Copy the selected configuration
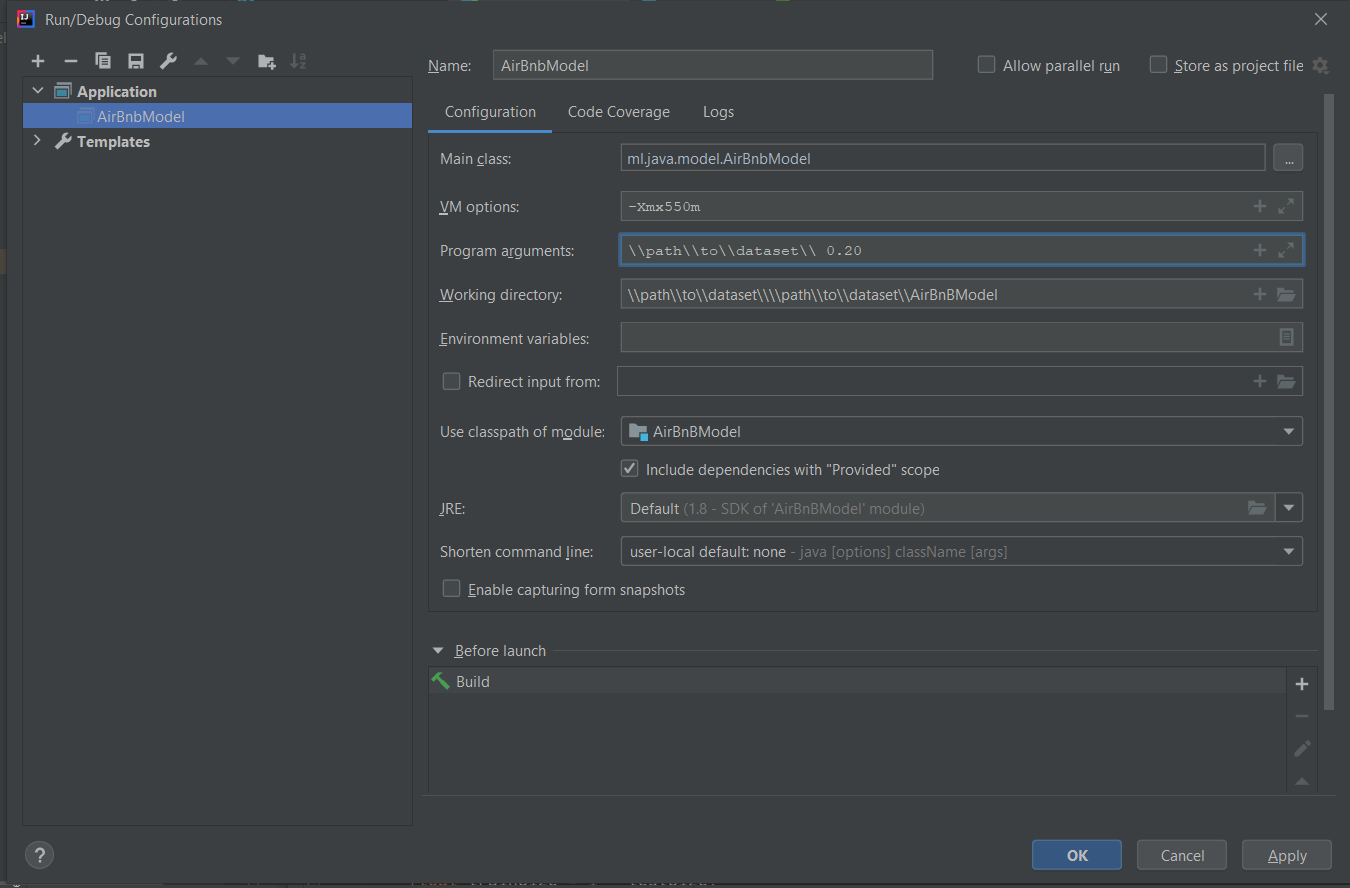Viewport: 1350px width, 888px height. [103, 62]
